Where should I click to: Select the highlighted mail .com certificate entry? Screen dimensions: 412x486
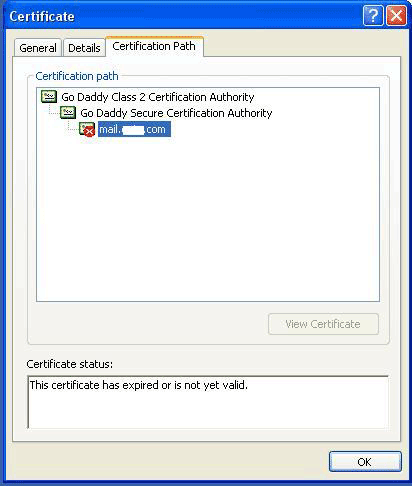pos(134,129)
